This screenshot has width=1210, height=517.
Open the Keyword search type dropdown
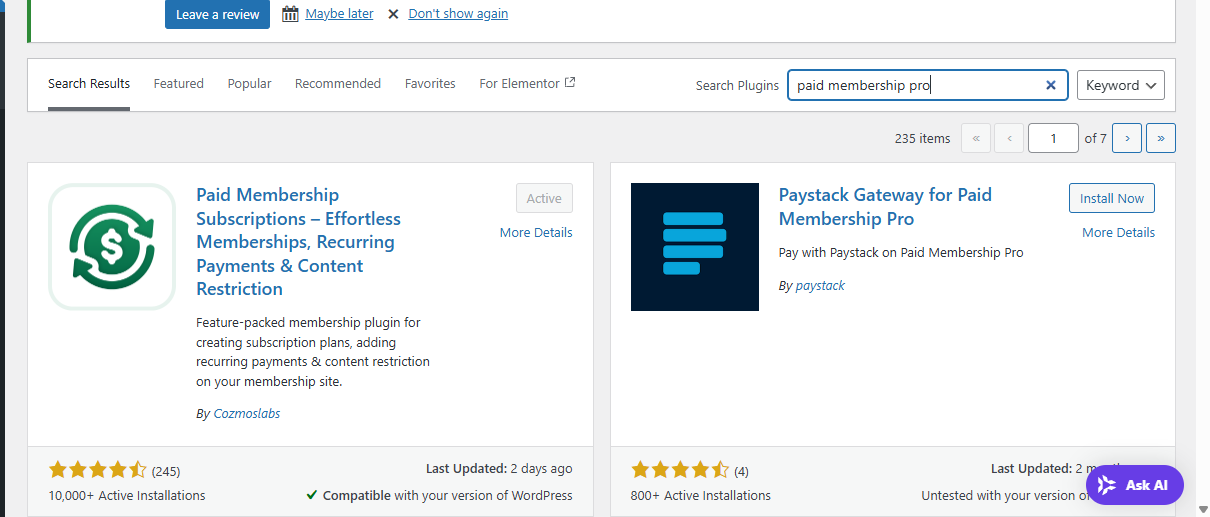point(1120,85)
